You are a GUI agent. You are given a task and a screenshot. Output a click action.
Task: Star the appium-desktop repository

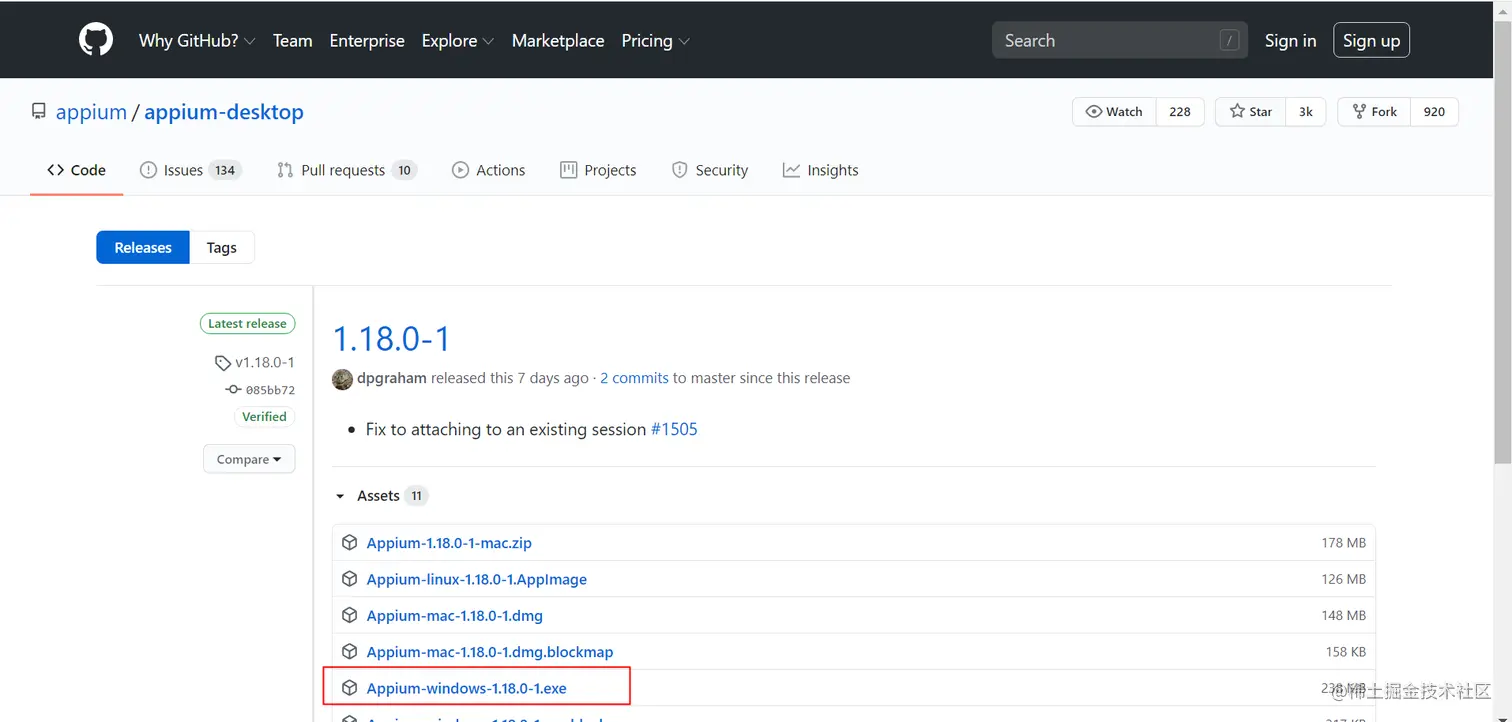tap(1250, 112)
